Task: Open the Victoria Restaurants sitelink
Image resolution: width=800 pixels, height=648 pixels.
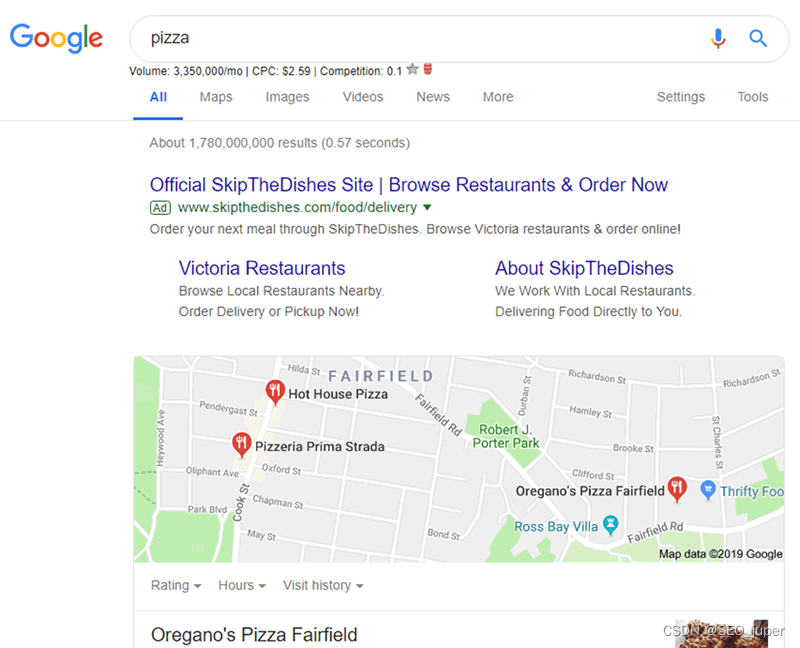Action: pos(262,268)
